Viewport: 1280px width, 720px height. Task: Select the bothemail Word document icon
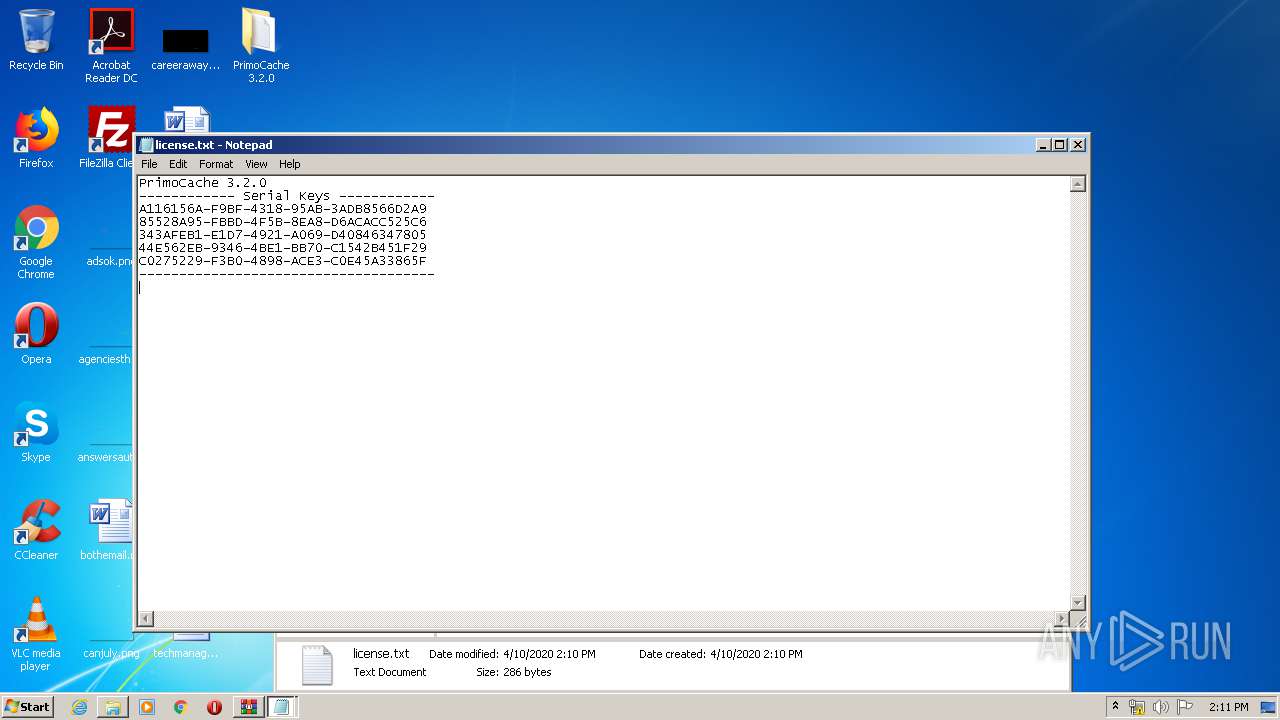(x=108, y=530)
